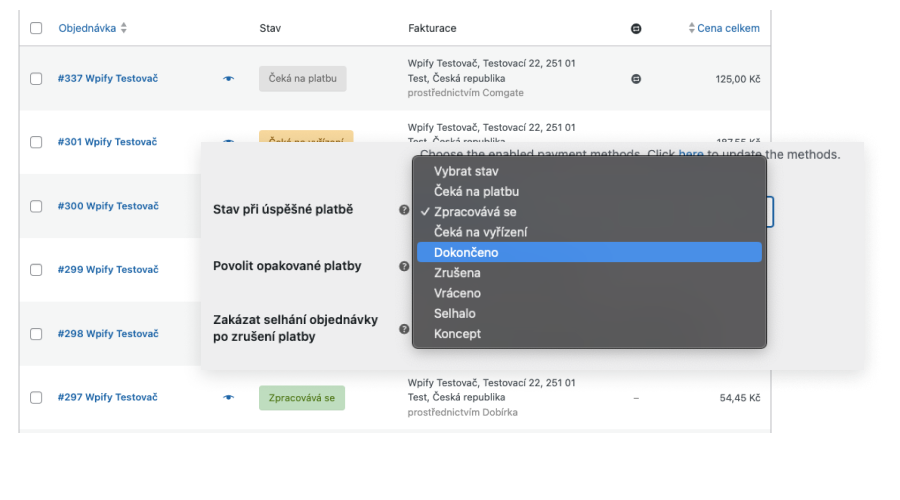The width and height of the screenshot is (900, 500).
Task: Tick the select-all checkbox in the header
Action: tap(36, 28)
